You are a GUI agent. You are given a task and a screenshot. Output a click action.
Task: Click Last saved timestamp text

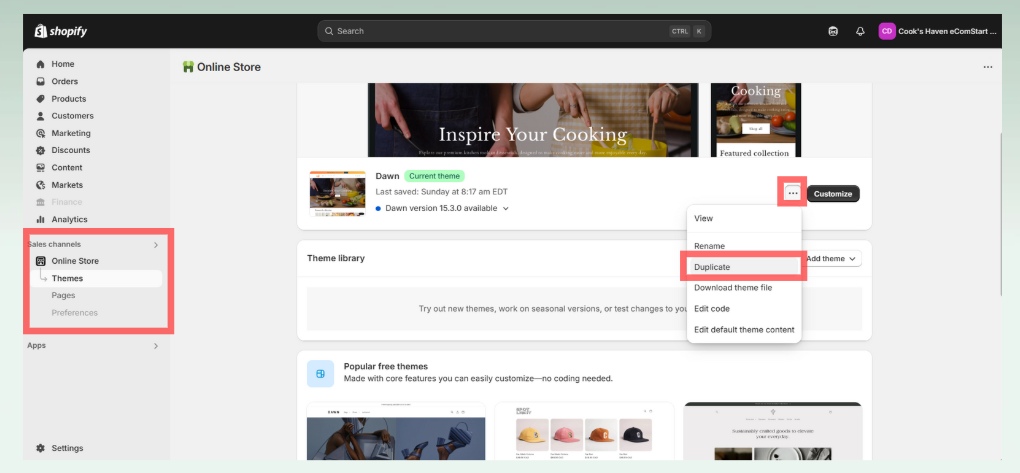point(442,192)
